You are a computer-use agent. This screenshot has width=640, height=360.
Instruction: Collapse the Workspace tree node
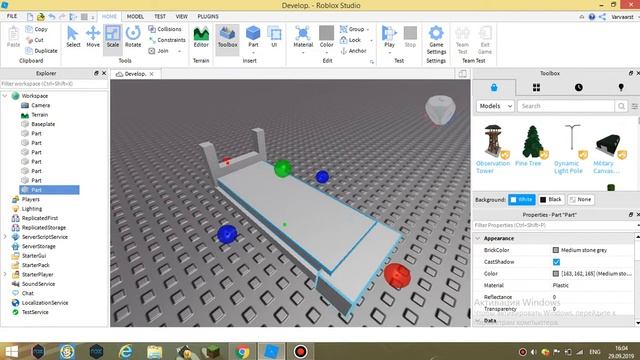(x=5, y=96)
